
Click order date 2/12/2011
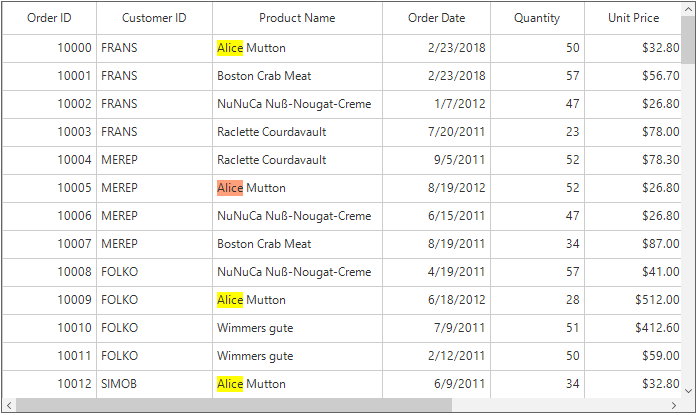[x=437, y=356]
